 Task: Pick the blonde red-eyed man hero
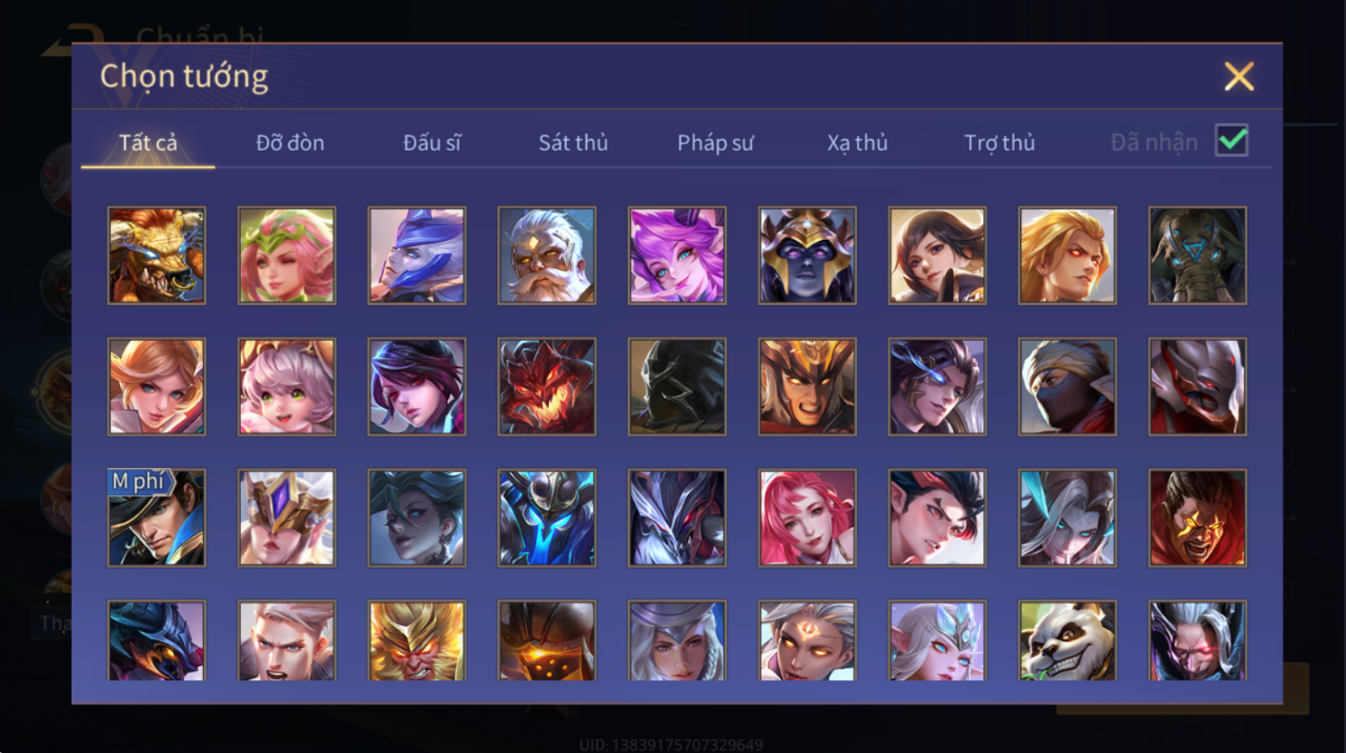click(x=1067, y=255)
